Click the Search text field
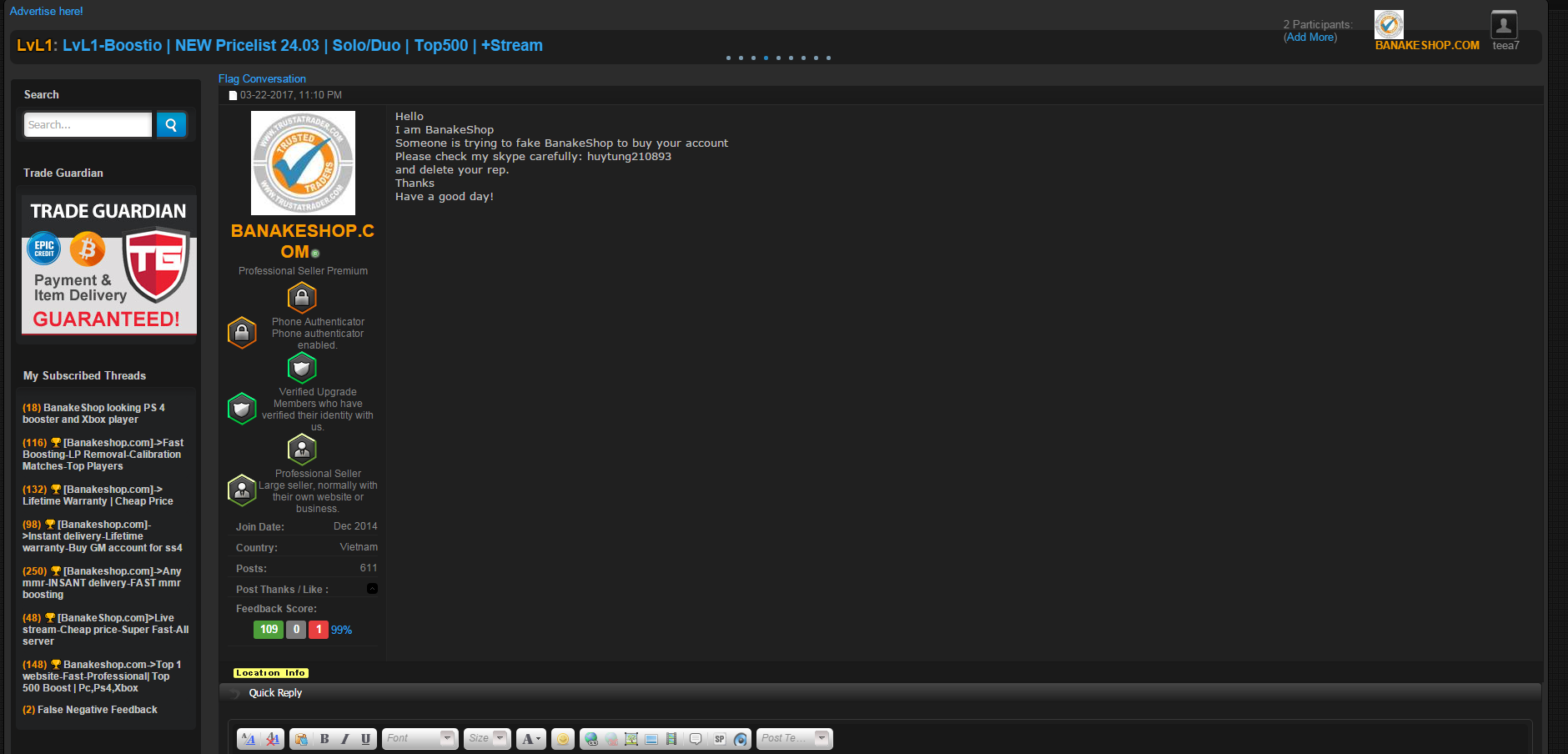Image resolution: width=1568 pixels, height=754 pixels. [88, 125]
